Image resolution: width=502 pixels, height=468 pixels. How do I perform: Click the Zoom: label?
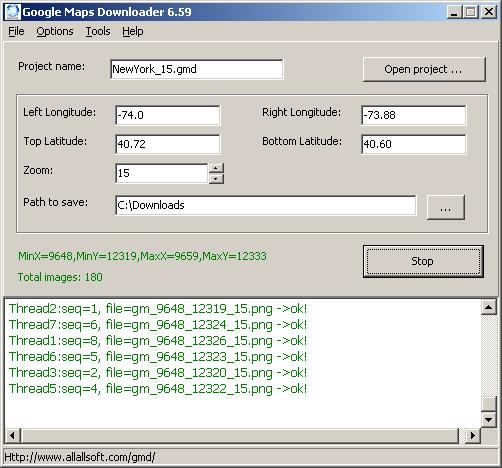tap(38, 170)
